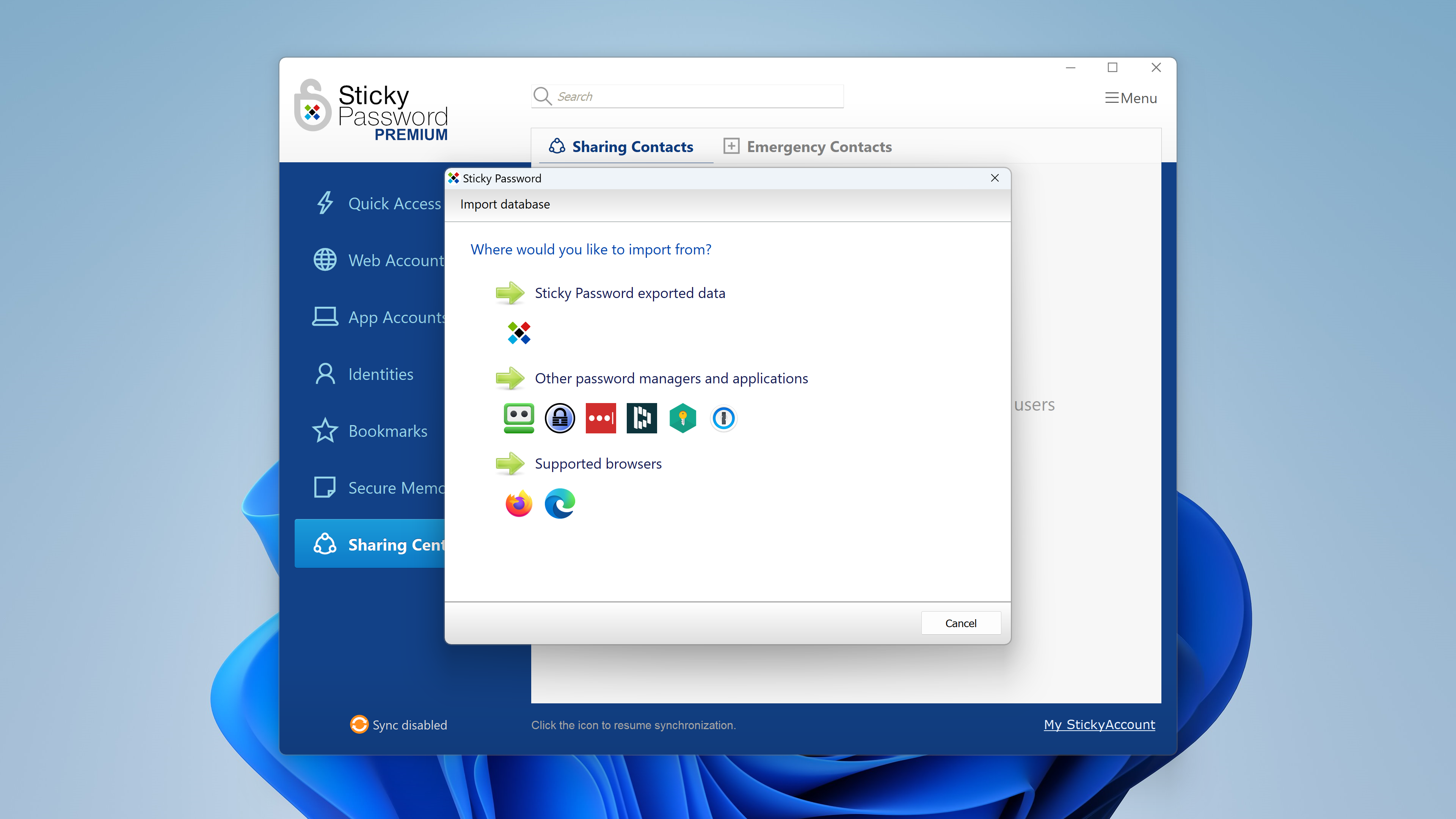Select the RoboForm import icon
Screen dimensions: 1456x819
[518, 418]
